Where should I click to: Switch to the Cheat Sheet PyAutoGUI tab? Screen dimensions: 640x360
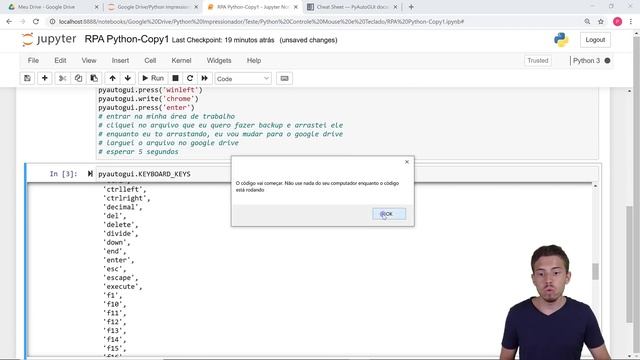point(352,7)
